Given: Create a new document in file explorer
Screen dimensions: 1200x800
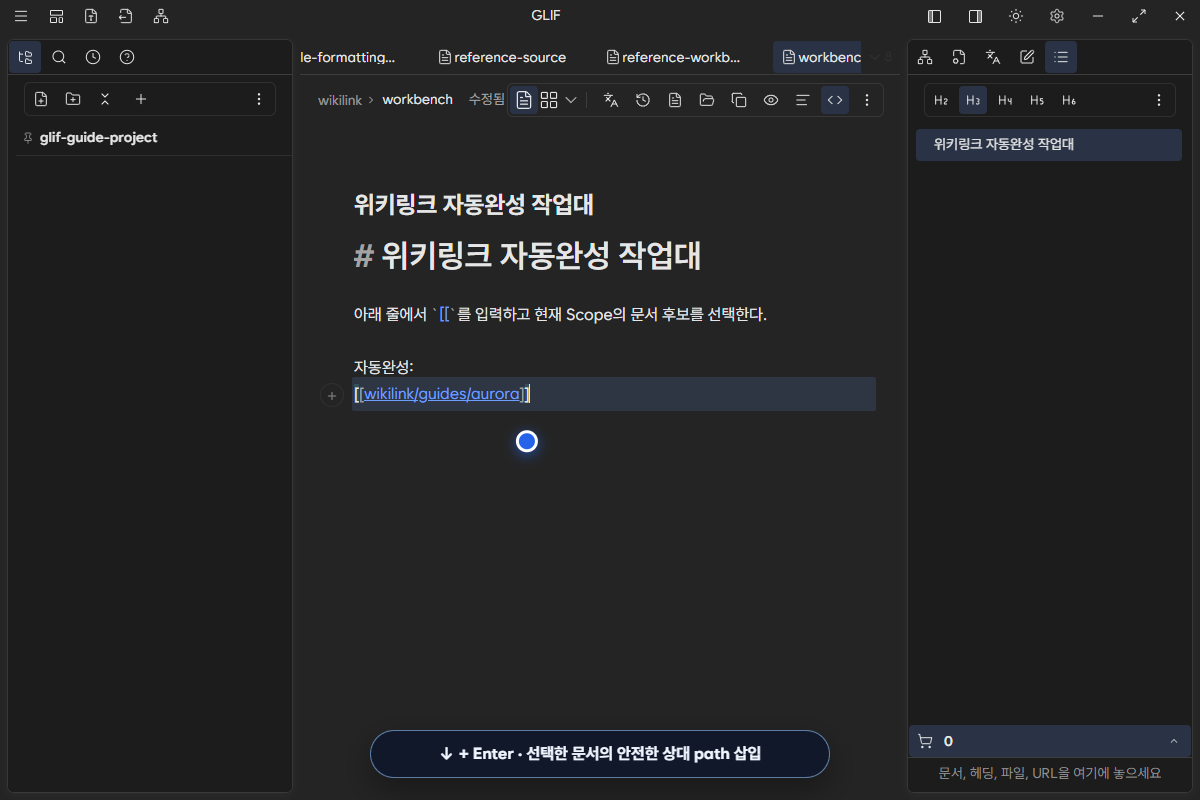Looking at the screenshot, I should pyautogui.click(x=41, y=99).
